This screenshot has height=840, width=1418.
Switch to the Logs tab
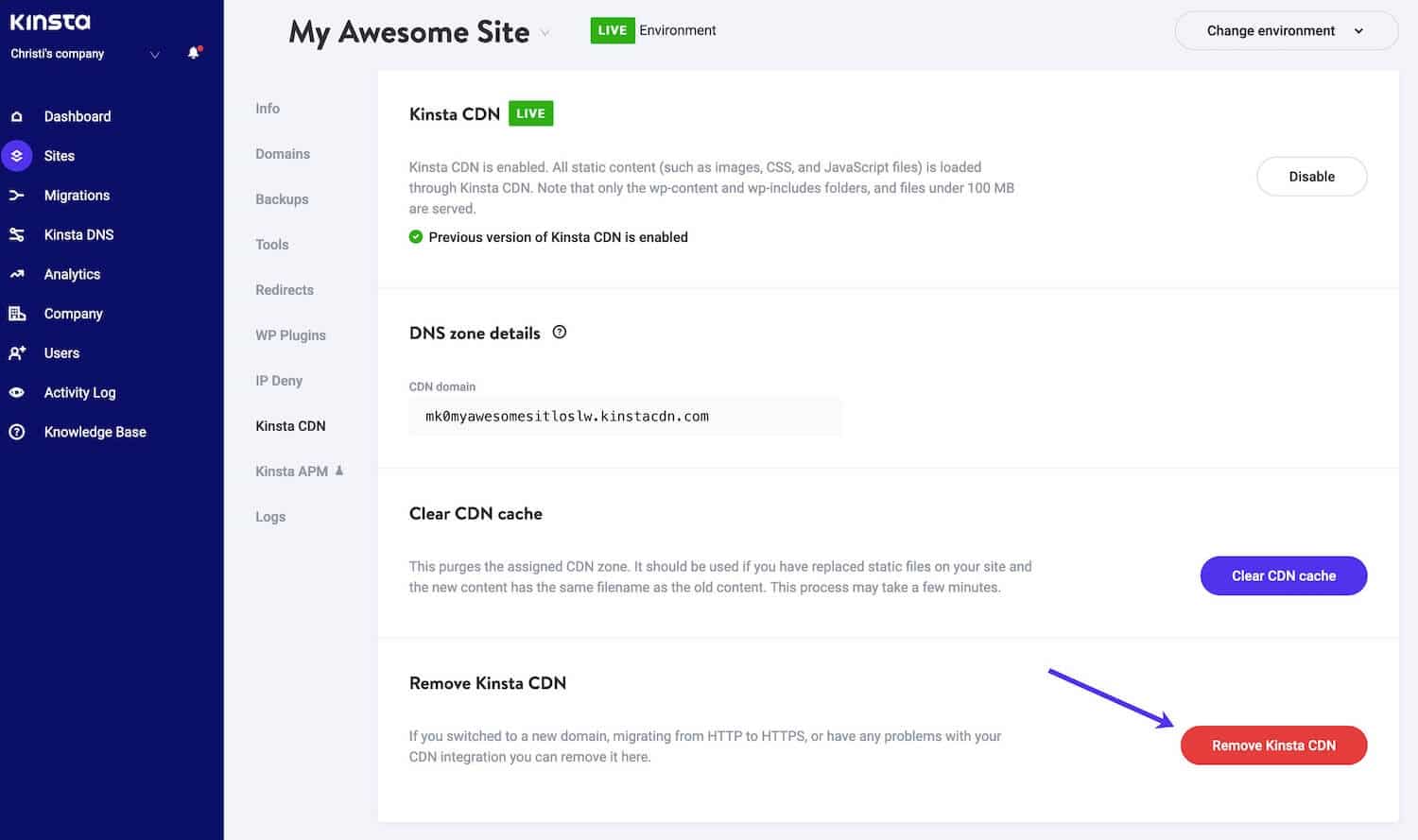pyautogui.click(x=270, y=517)
